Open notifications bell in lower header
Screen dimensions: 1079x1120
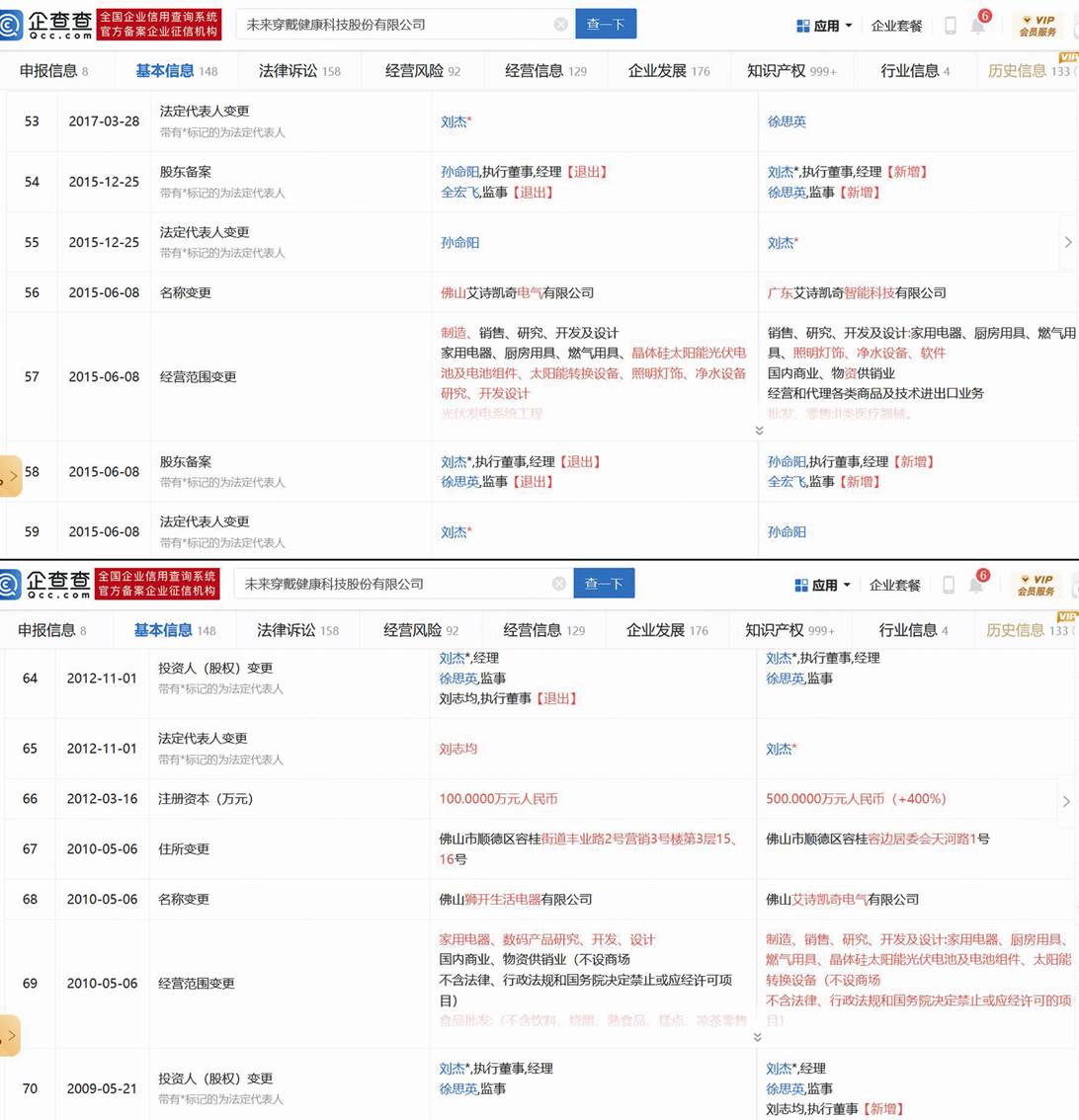pyautogui.click(x=975, y=585)
